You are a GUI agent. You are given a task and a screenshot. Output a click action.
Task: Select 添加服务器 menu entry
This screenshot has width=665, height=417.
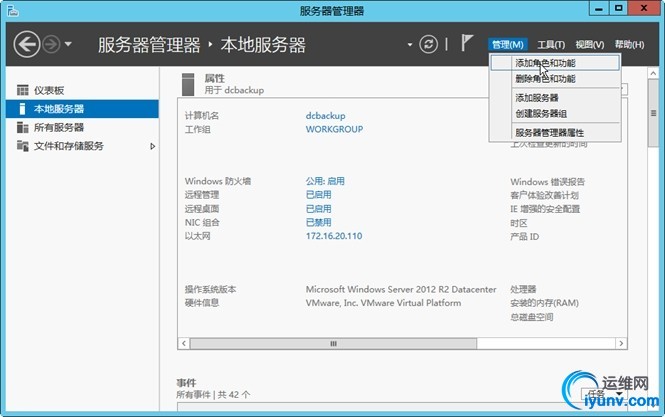(x=555, y=98)
